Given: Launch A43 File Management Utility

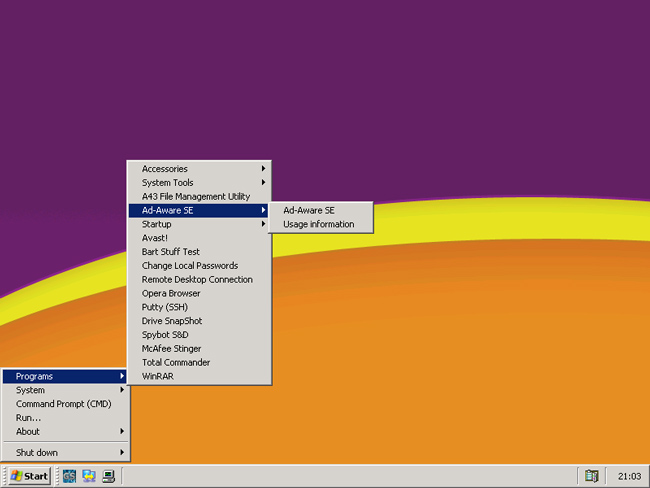Looking at the screenshot, I should [199, 197].
